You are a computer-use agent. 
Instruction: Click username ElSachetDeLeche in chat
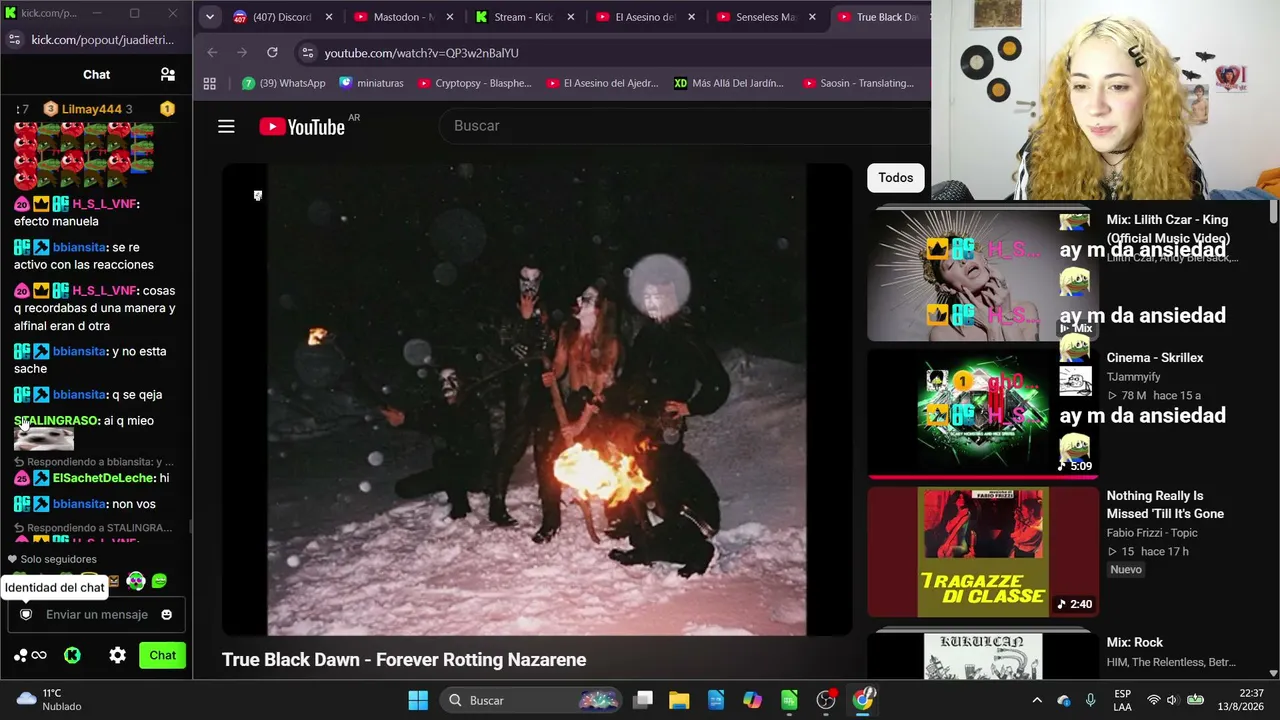(x=104, y=478)
